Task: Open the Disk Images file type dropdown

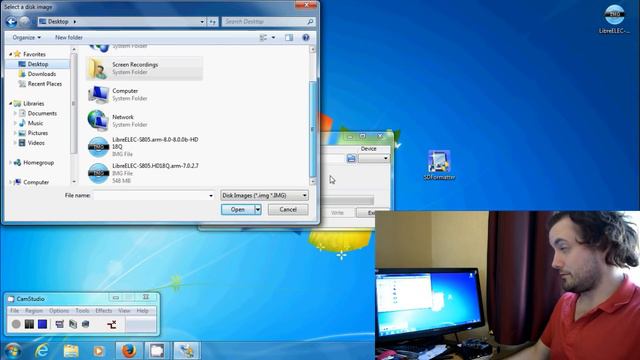Action: (264, 196)
